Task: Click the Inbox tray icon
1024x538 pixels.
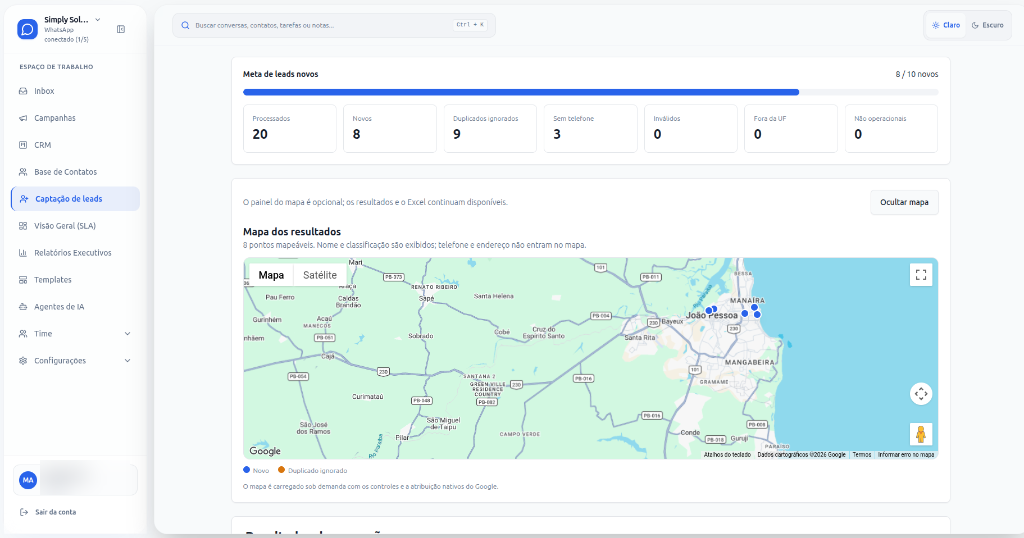Action: click(x=23, y=91)
